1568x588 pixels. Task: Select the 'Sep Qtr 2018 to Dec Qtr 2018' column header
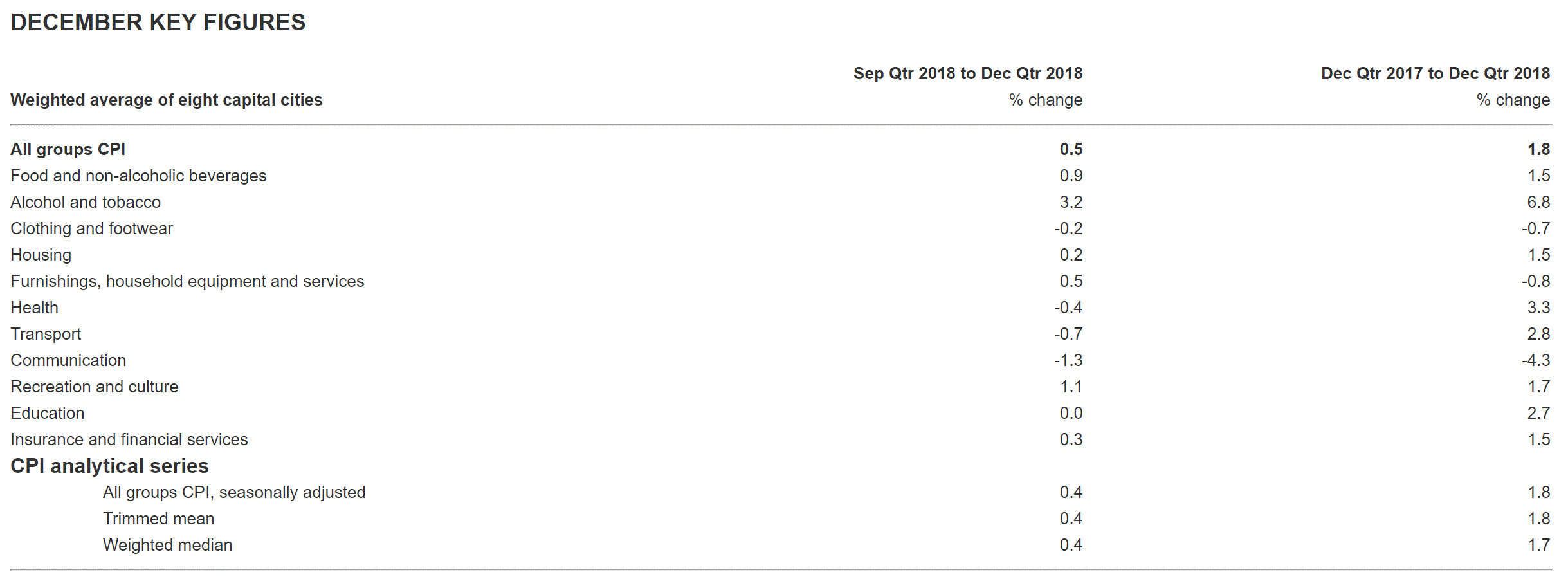[x=967, y=73]
